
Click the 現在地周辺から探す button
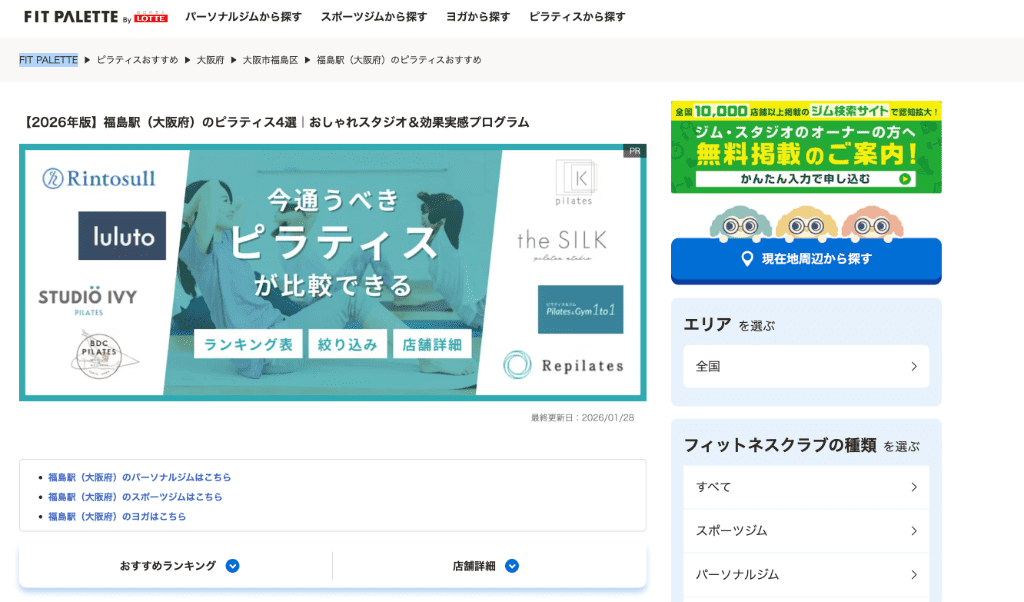coord(805,259)
